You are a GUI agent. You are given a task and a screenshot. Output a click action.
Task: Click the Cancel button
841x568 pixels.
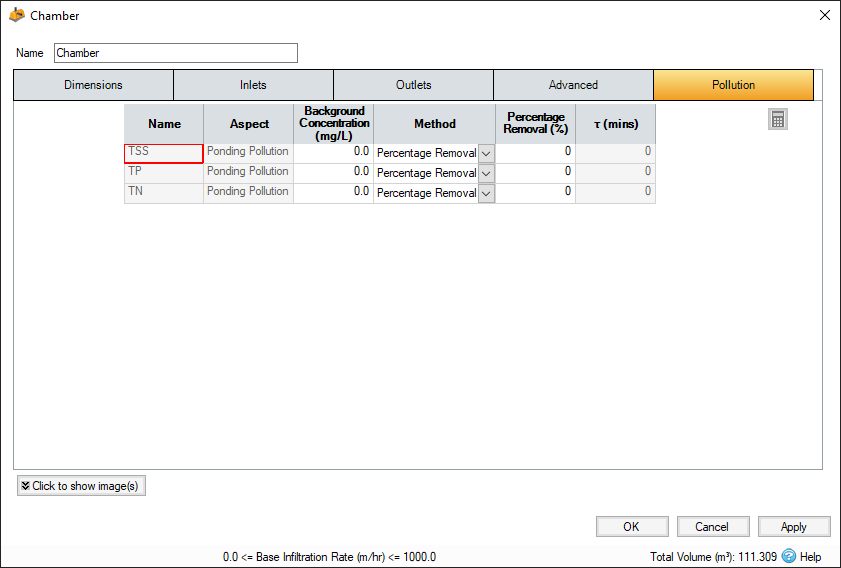pos(713,527)
